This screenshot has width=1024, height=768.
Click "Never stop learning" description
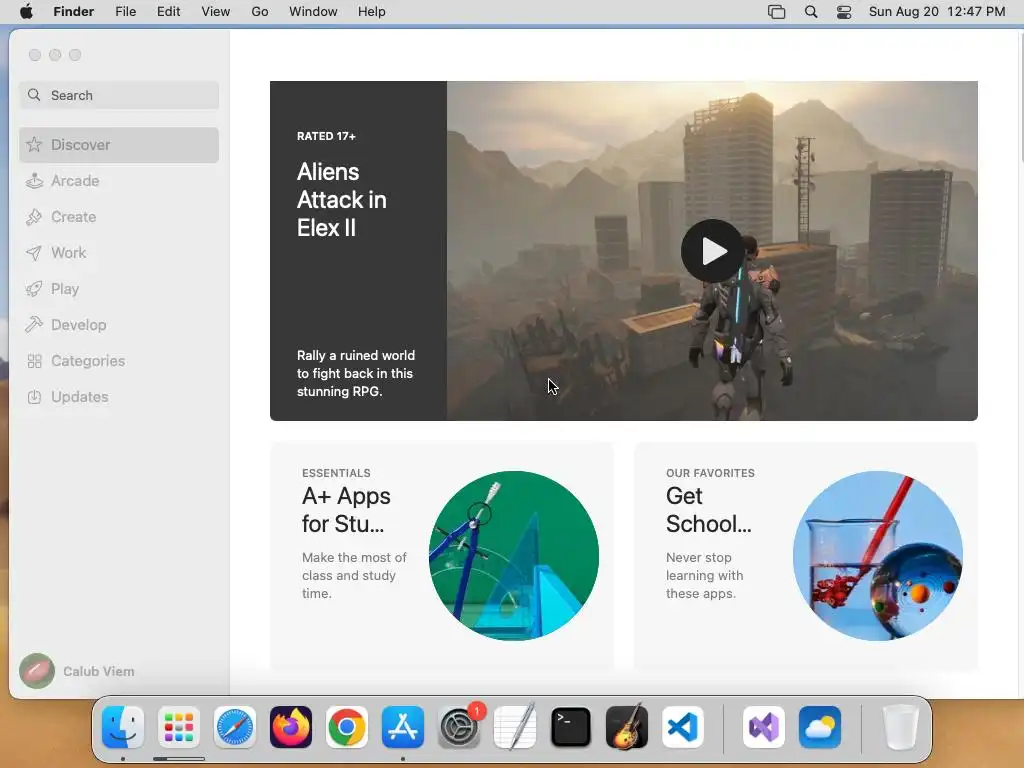[x=704, y=575]
